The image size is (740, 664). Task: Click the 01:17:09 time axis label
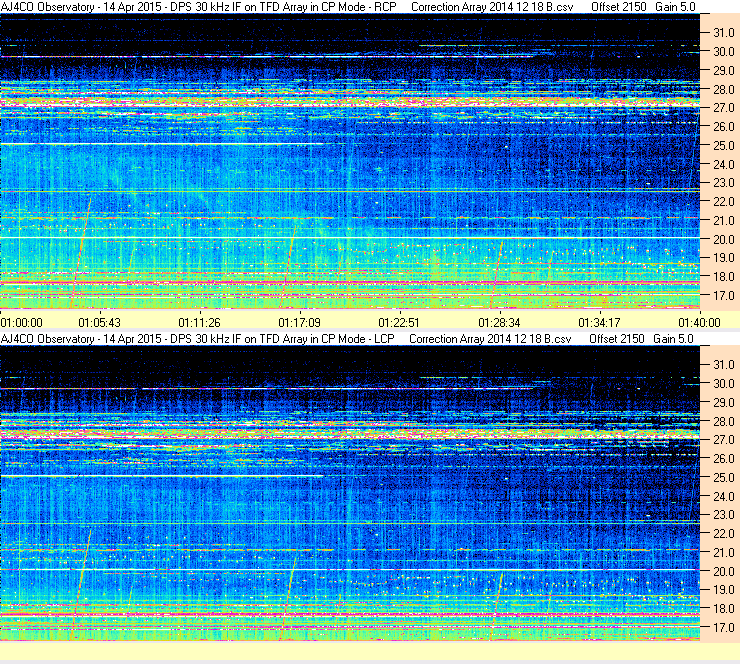pos(300,323)
